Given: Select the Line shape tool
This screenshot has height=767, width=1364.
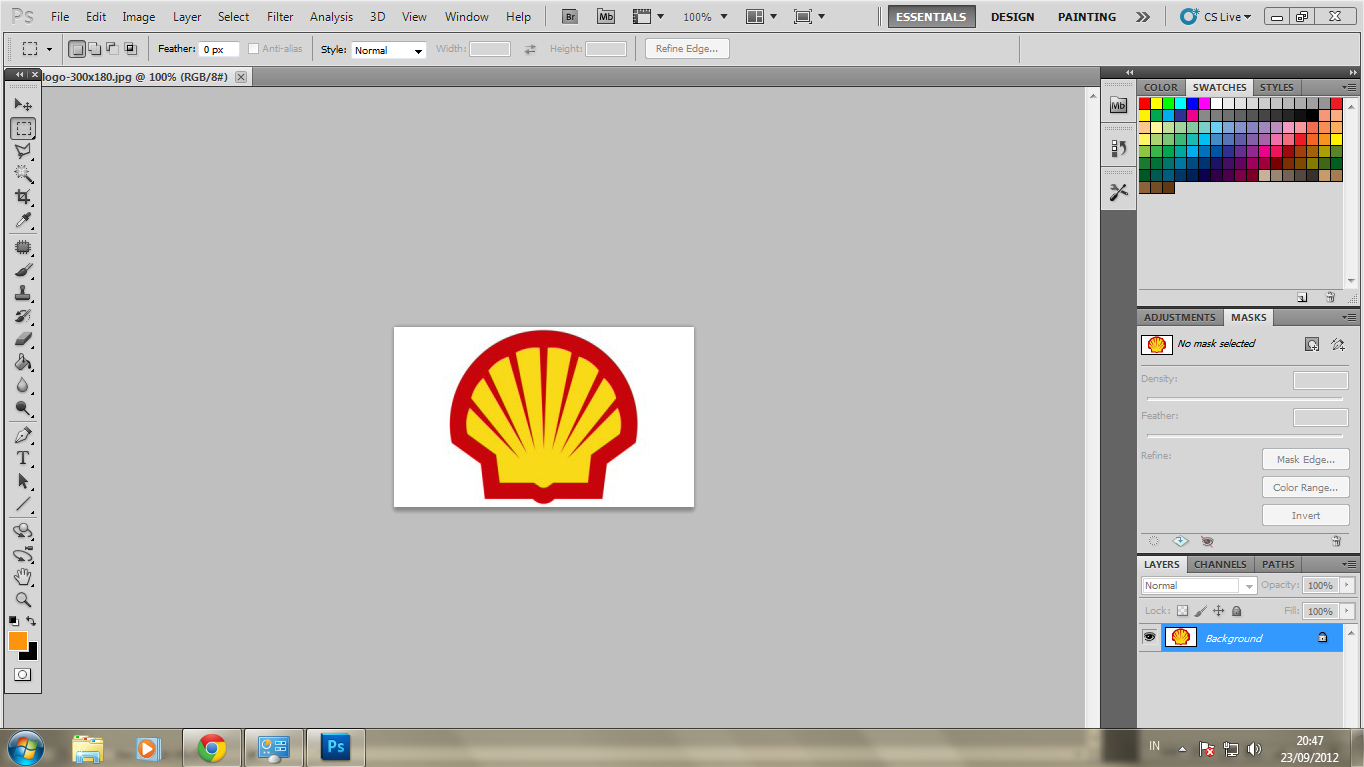Looking at the screenshot, I should point(23,504).
